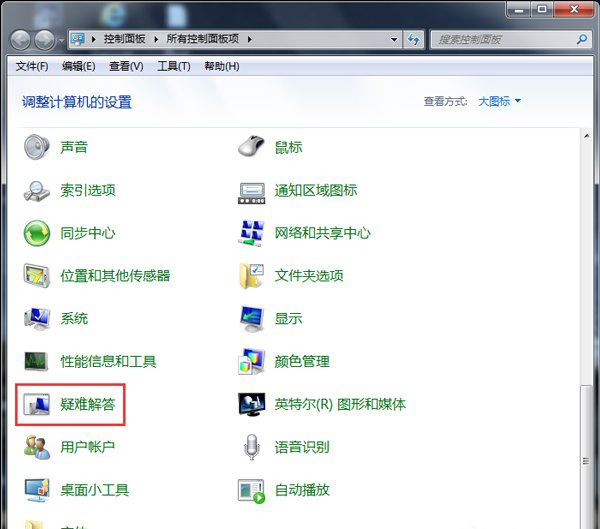
Task: Open the 编辑(E) menu
Action: [78, 66]
